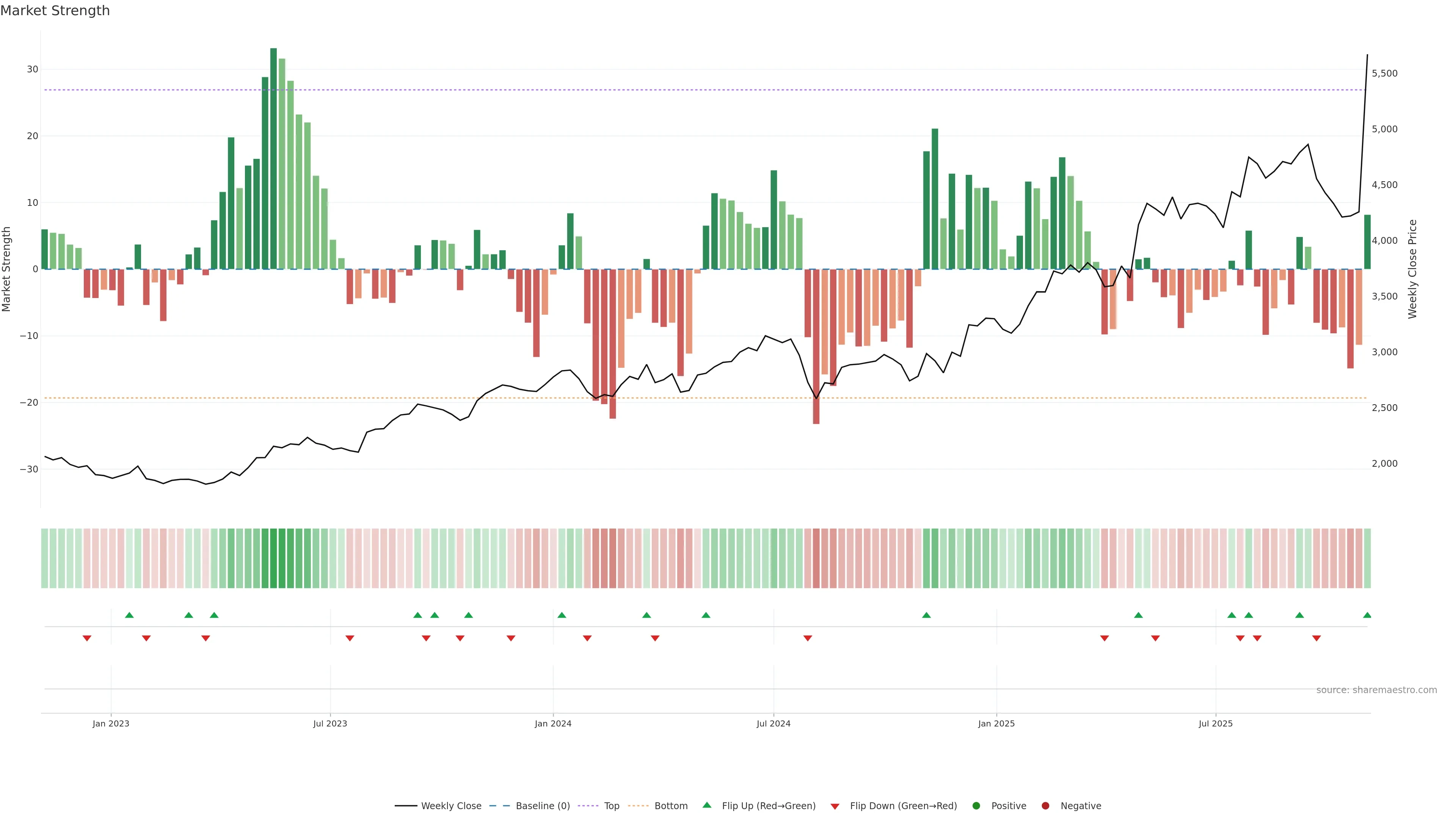Viewport: 1456px width, 819px height.
Task: Click Positive green circle legend icon
Action: tap(976, 805)
